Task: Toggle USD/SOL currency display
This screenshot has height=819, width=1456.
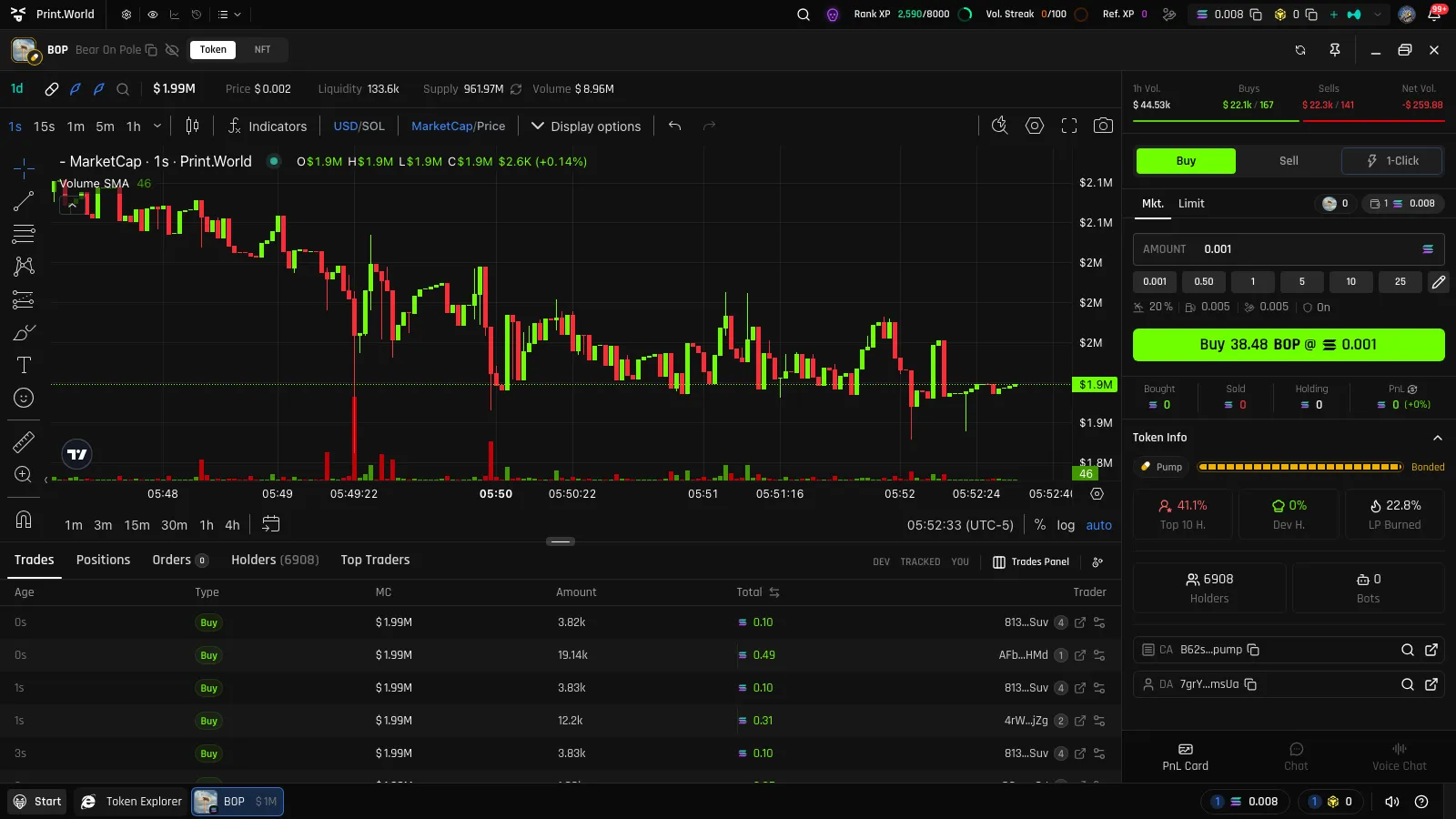Action: click(359, 126)
